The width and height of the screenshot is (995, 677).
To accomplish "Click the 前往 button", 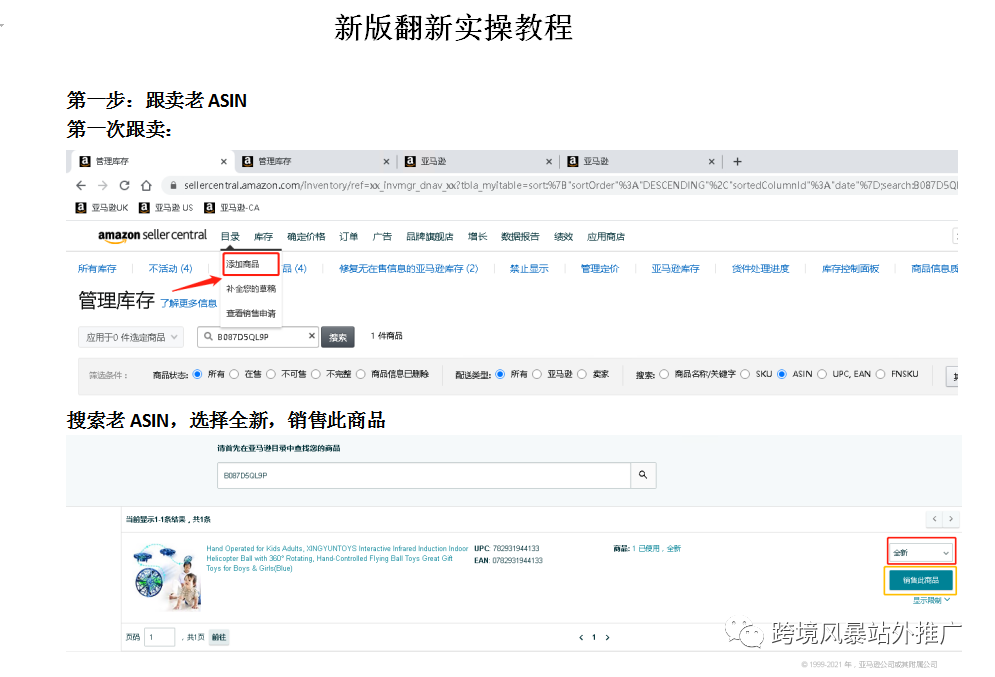I will [x=219, y=637].
